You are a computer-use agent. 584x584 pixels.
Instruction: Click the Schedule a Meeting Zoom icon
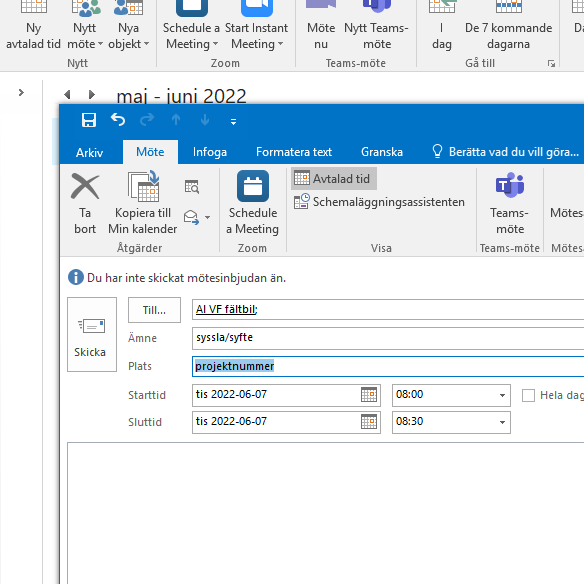[x=253, y=203]
